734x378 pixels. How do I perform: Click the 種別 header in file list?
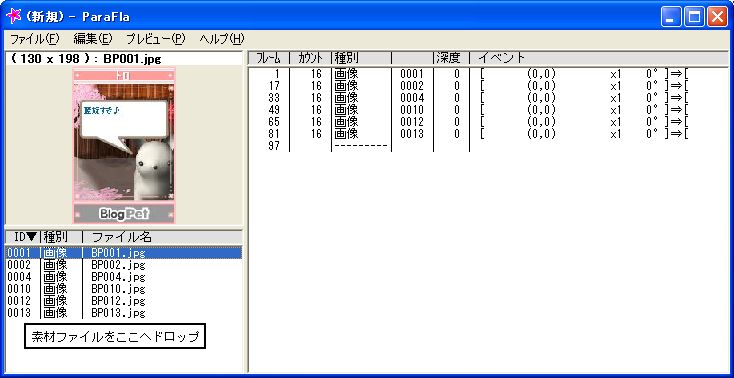point(62,237)
